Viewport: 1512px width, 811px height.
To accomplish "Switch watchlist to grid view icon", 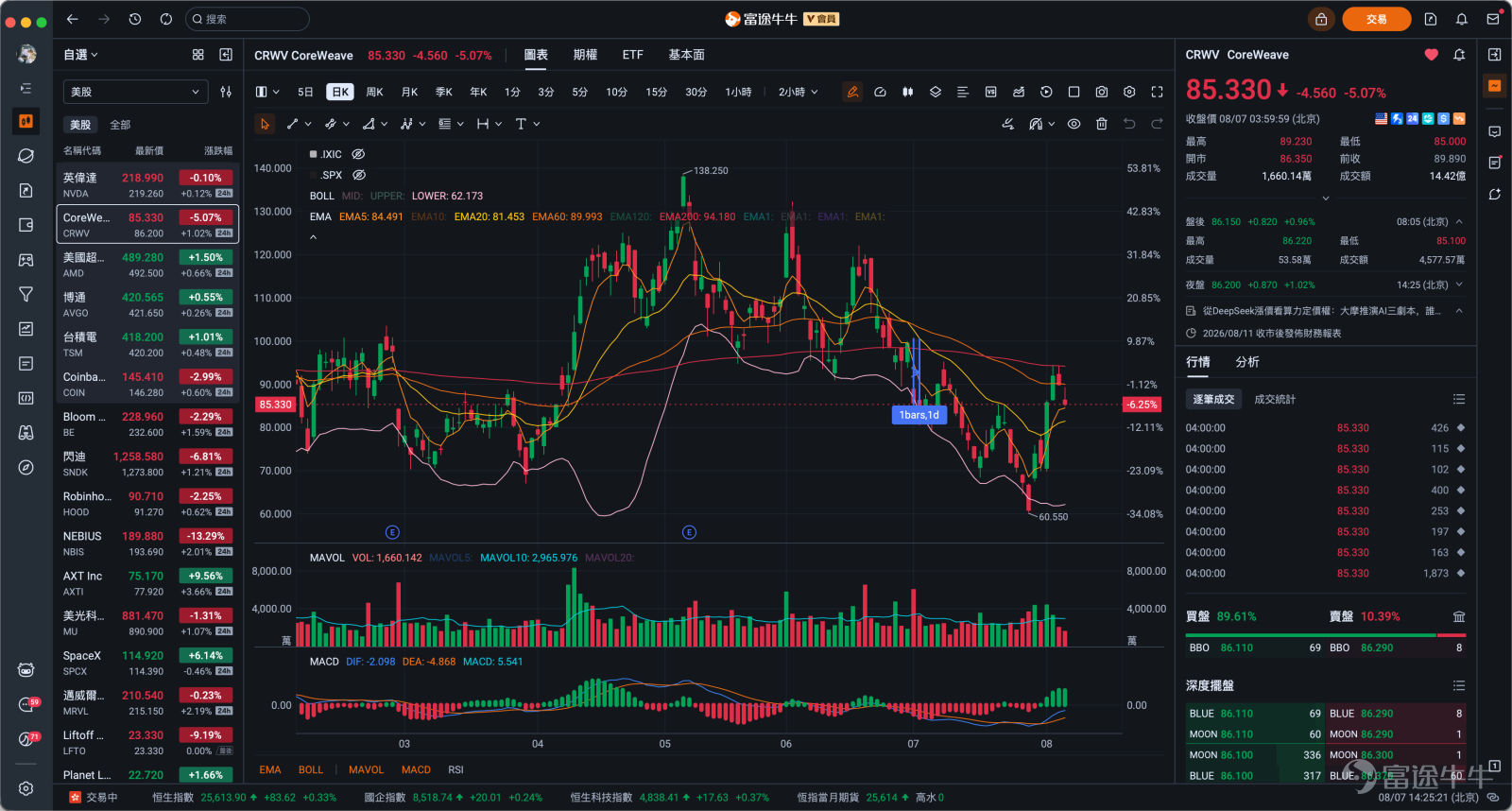I will click(x=198, y=55).
